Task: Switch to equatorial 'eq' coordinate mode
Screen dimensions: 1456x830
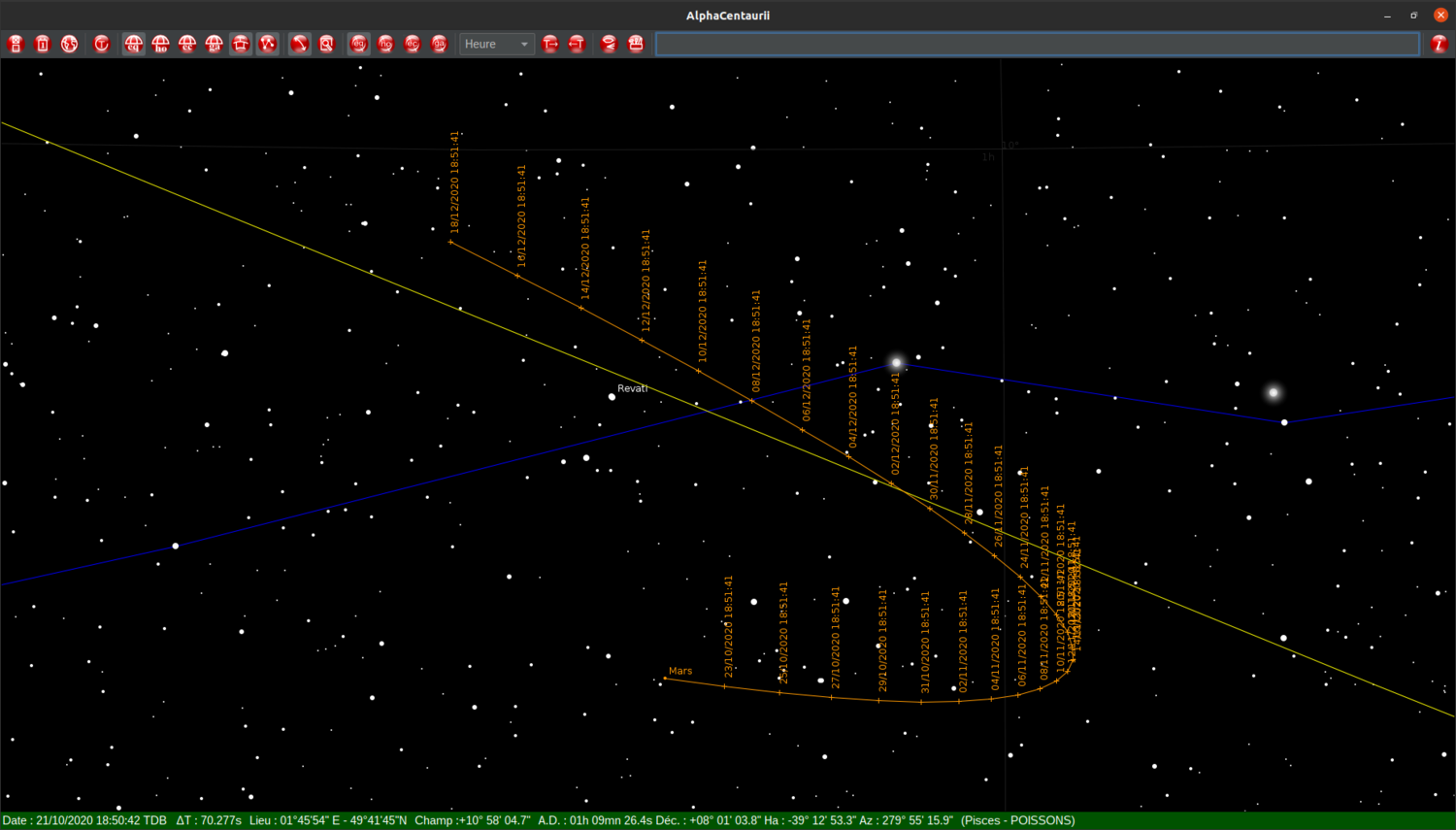Action: pyautogui.click(x=133, y=43)
